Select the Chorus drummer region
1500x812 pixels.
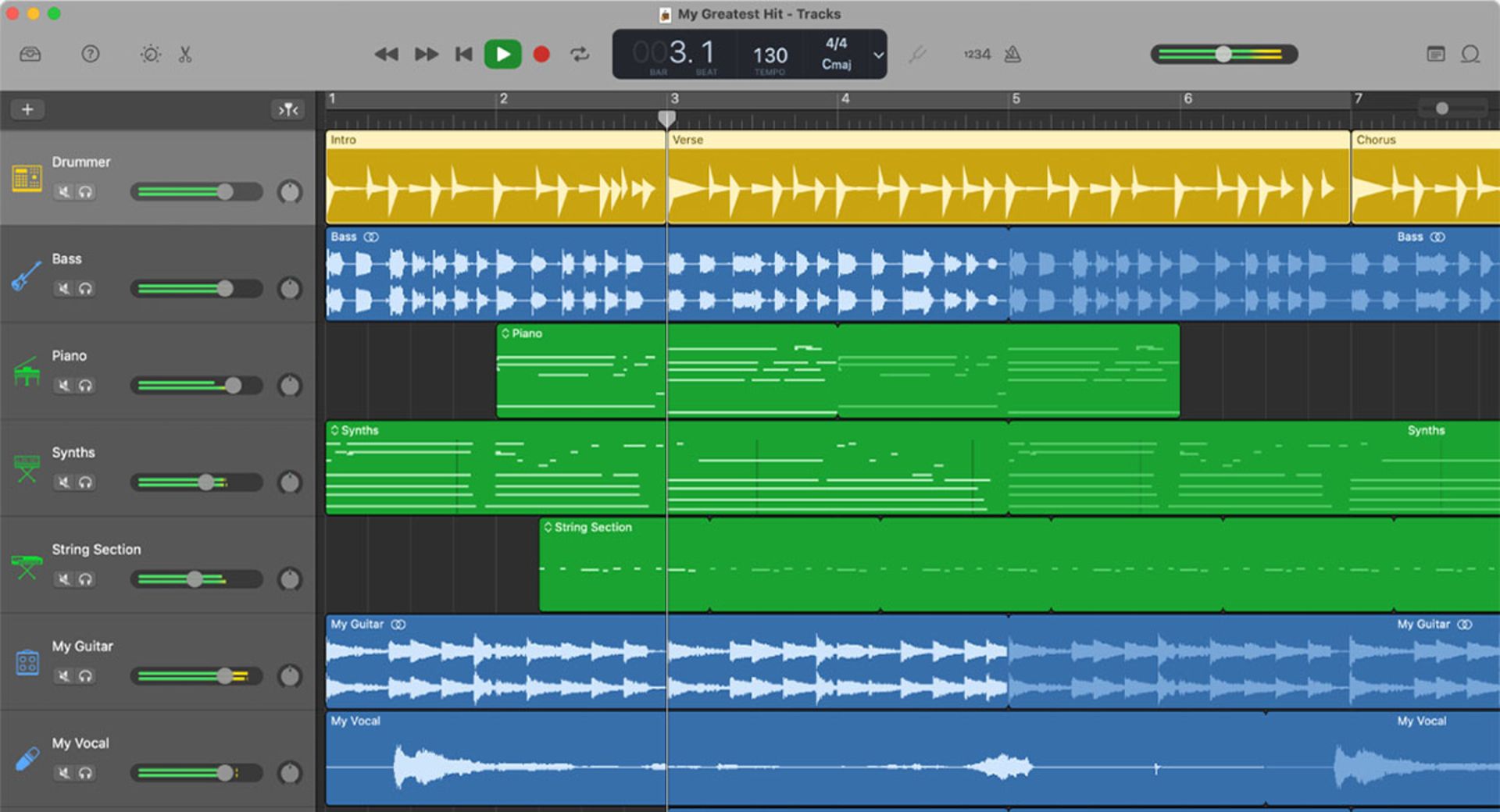(1426, 178)
